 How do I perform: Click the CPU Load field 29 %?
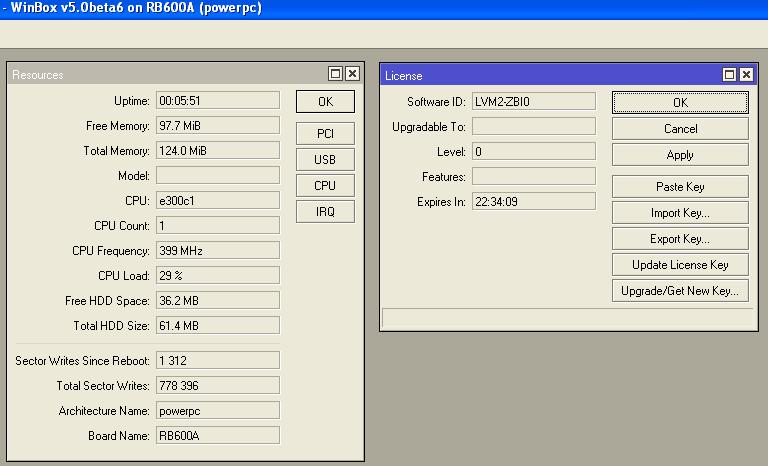(x=218, y=275)
